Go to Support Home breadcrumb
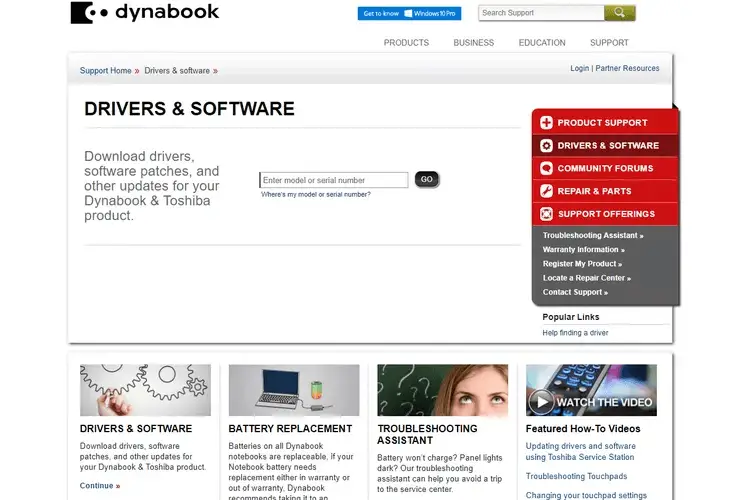Image resolution: width=750 pixels, height=500 pixels. (105, 71)
